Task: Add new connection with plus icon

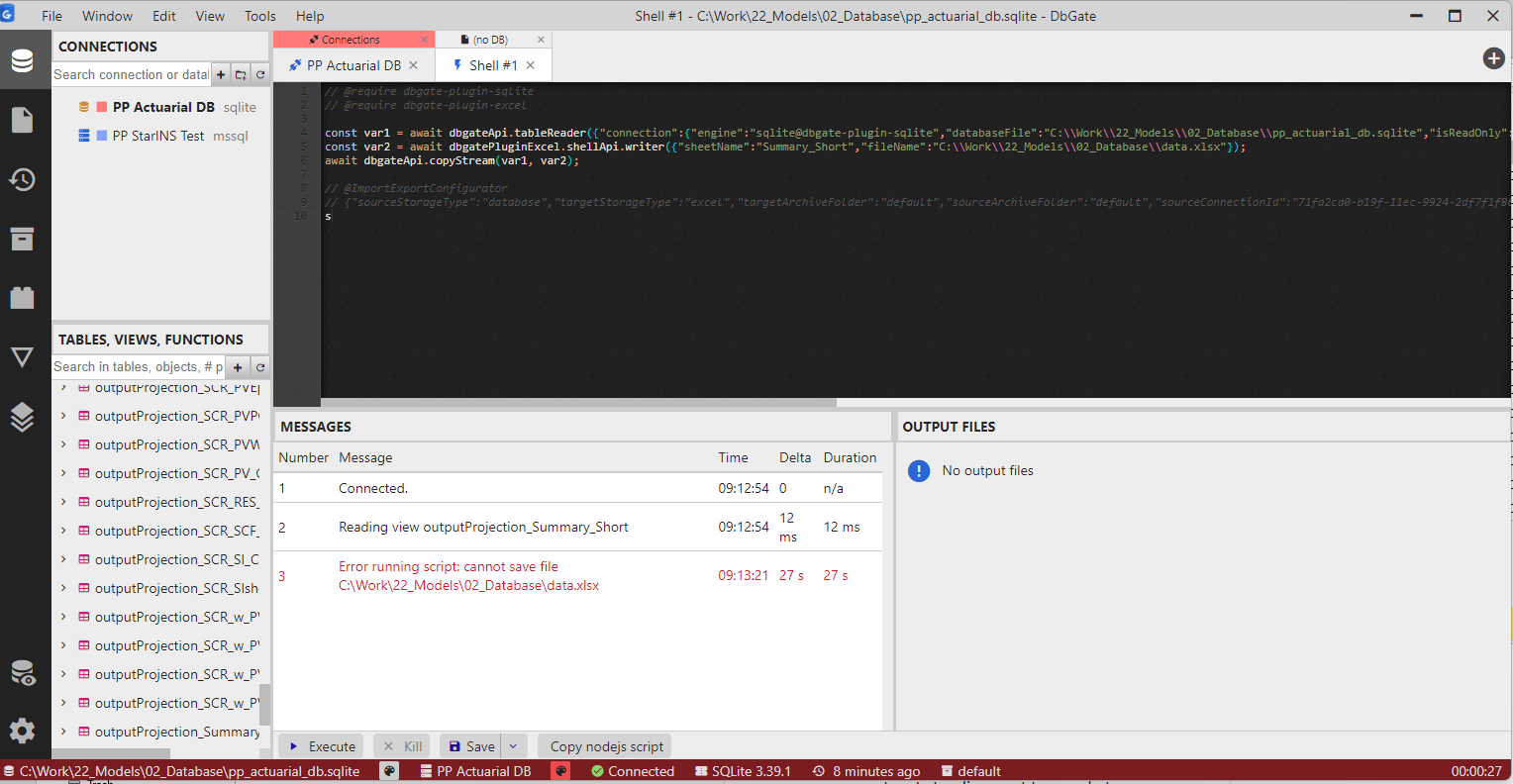Action: [x=220, y=73]
